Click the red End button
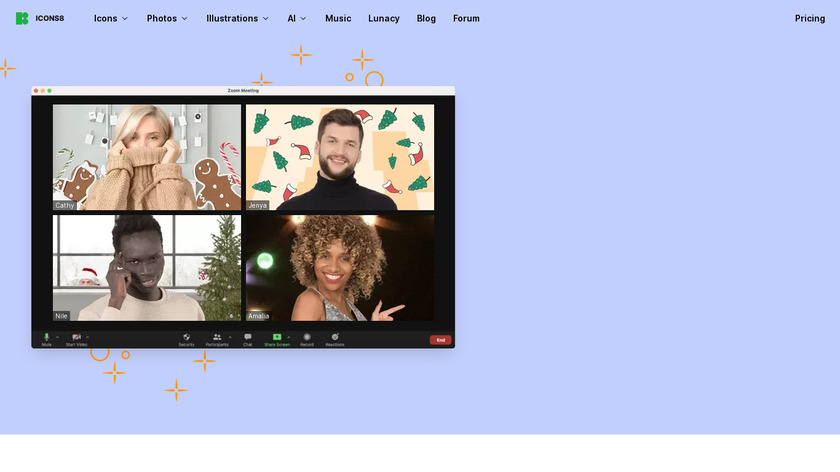Image resolution: width=840 pixels, height=472 pixels. pos(440,340)
